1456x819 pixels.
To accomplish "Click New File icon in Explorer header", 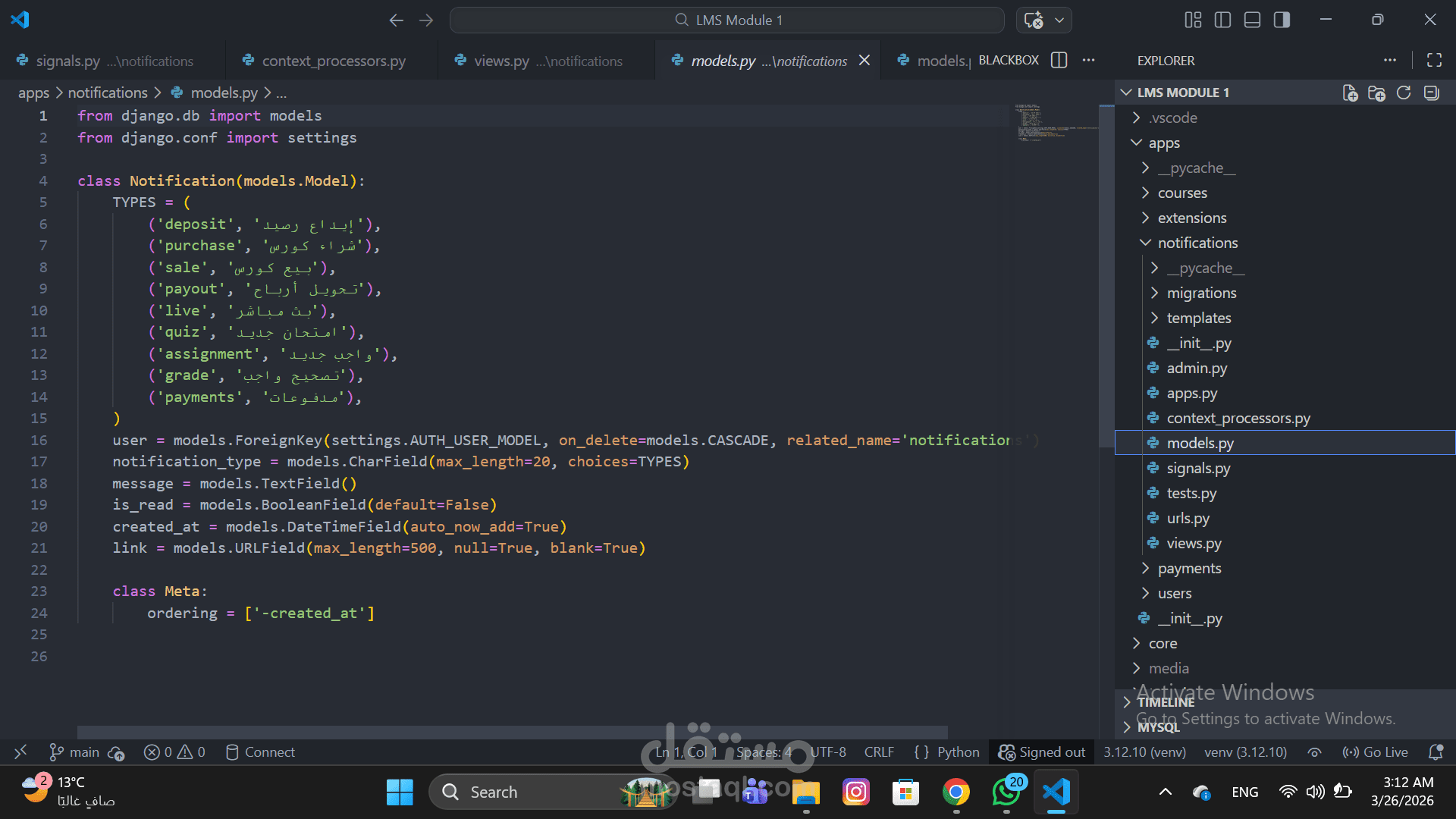I will (1350, 93).
